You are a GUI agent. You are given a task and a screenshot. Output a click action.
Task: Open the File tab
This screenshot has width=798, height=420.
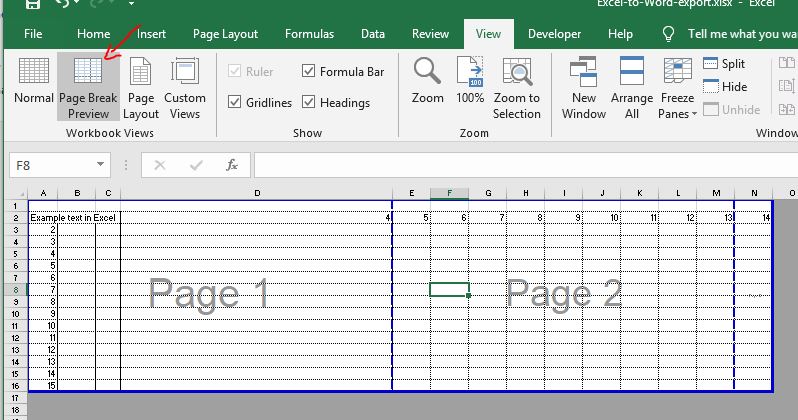33,34
